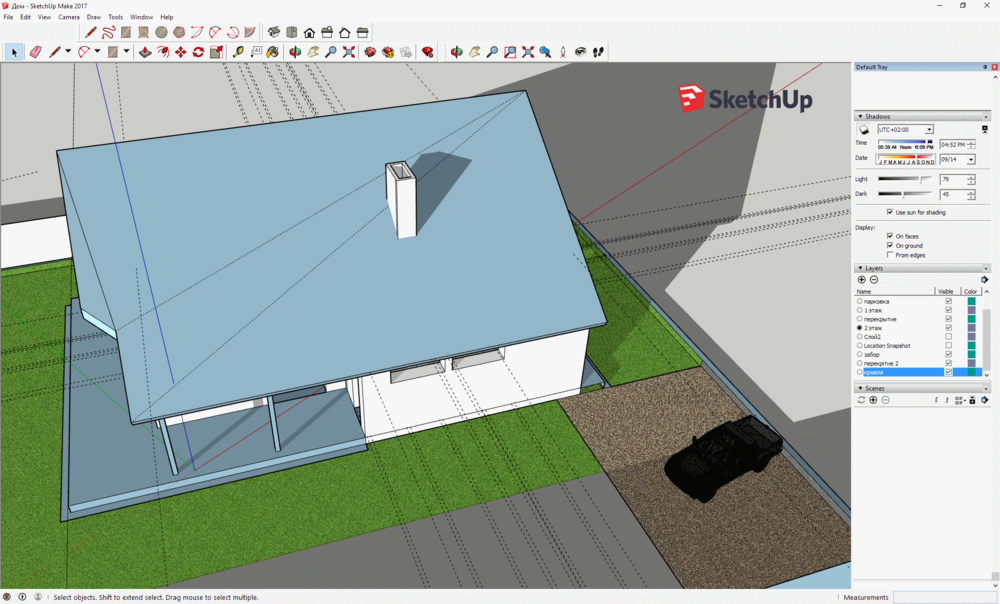Enable the 'From edges' shadow display
Image resolution: width=1000 pixels, height=604 pixels.
click(x=890, y=255)
